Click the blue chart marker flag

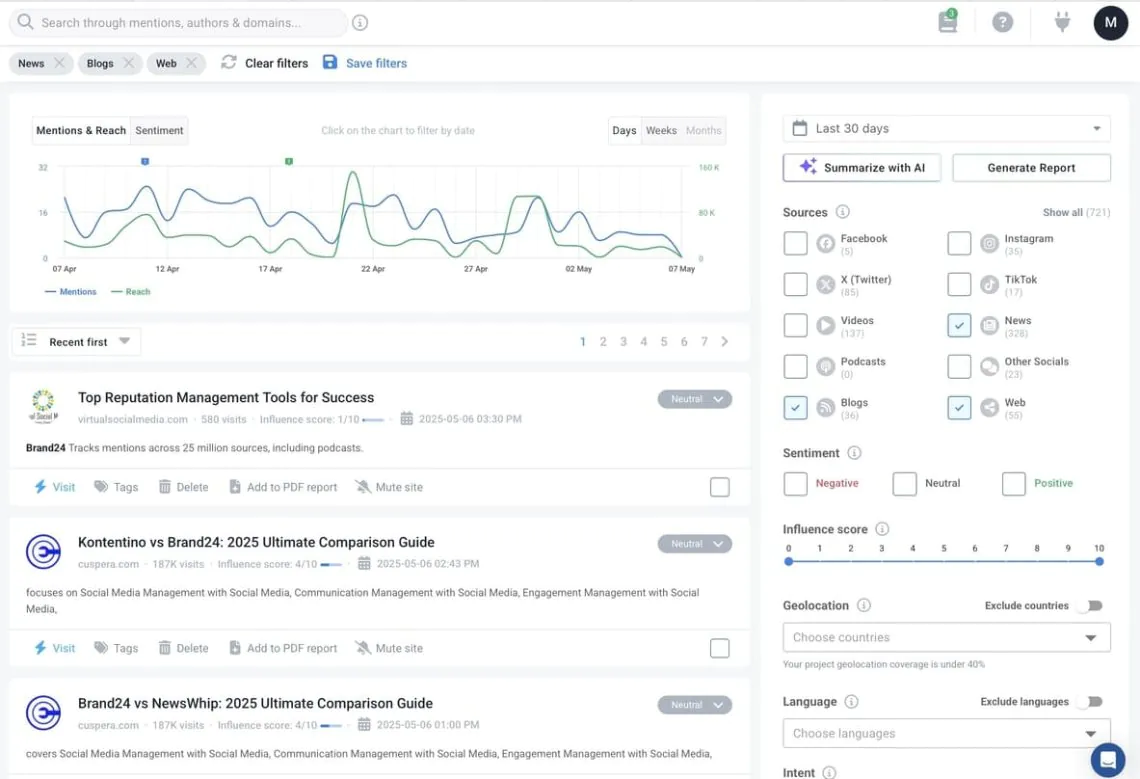pyautogui.click(x=145, y=161)
